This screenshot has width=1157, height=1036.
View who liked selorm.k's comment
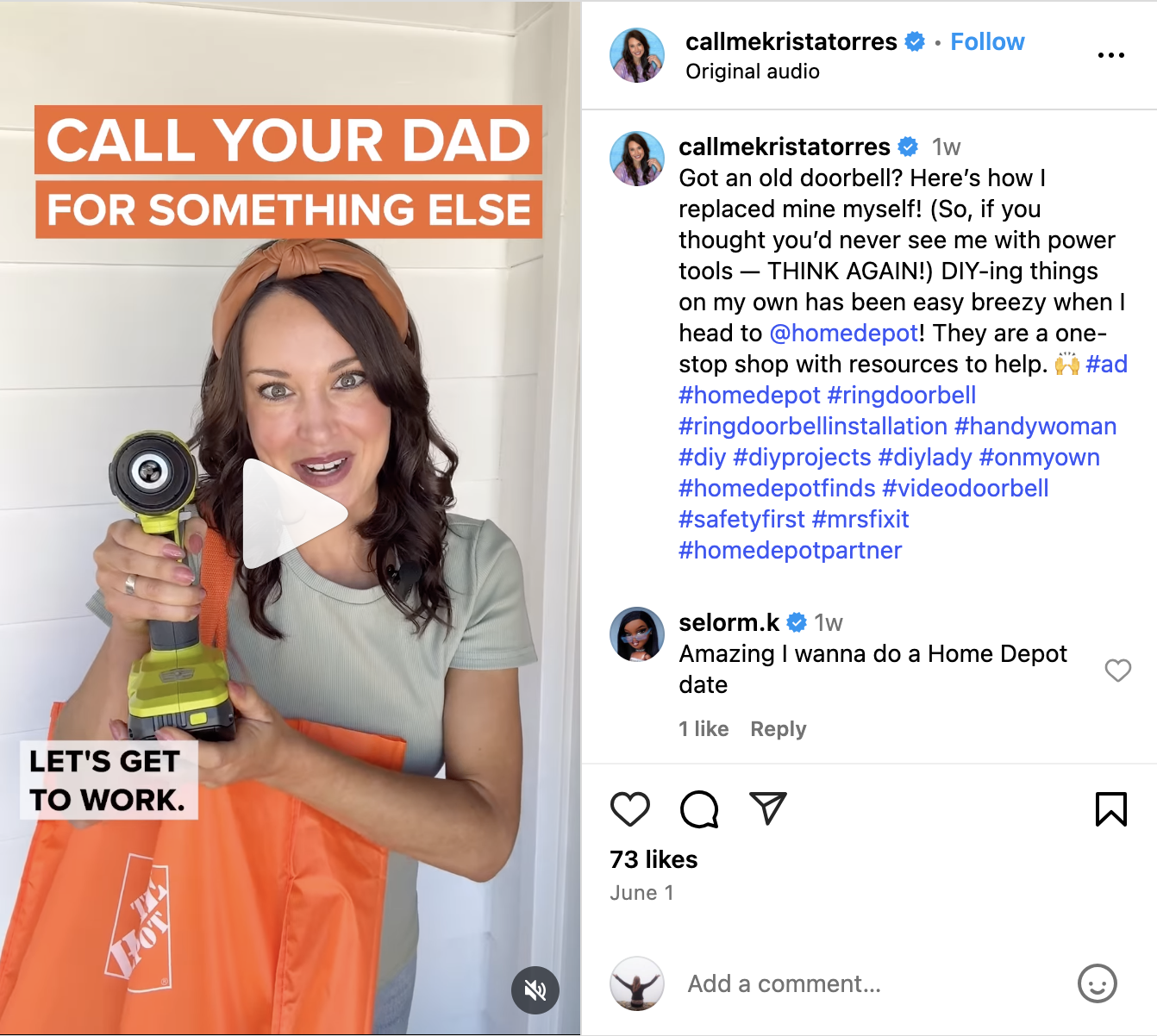704,729
